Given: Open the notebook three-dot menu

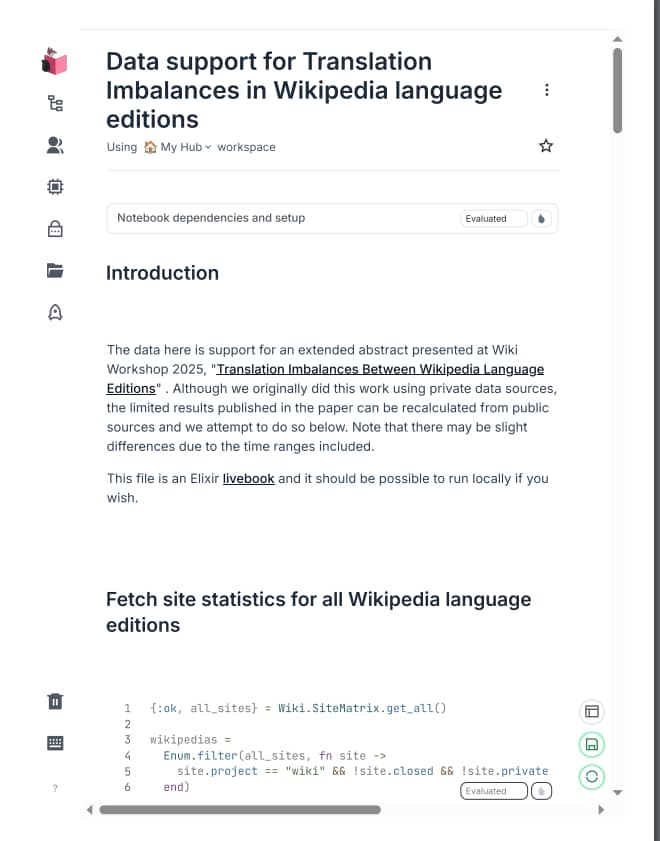Looking at the screenshot, I should point(546,90).
